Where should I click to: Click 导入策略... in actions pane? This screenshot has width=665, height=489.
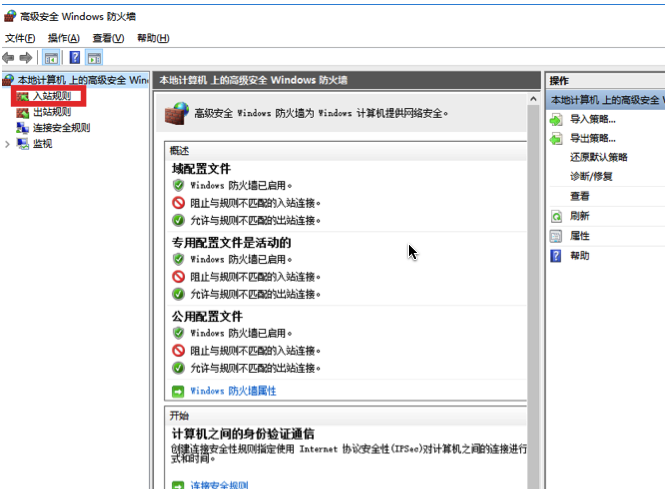click(x=592, y=119)
